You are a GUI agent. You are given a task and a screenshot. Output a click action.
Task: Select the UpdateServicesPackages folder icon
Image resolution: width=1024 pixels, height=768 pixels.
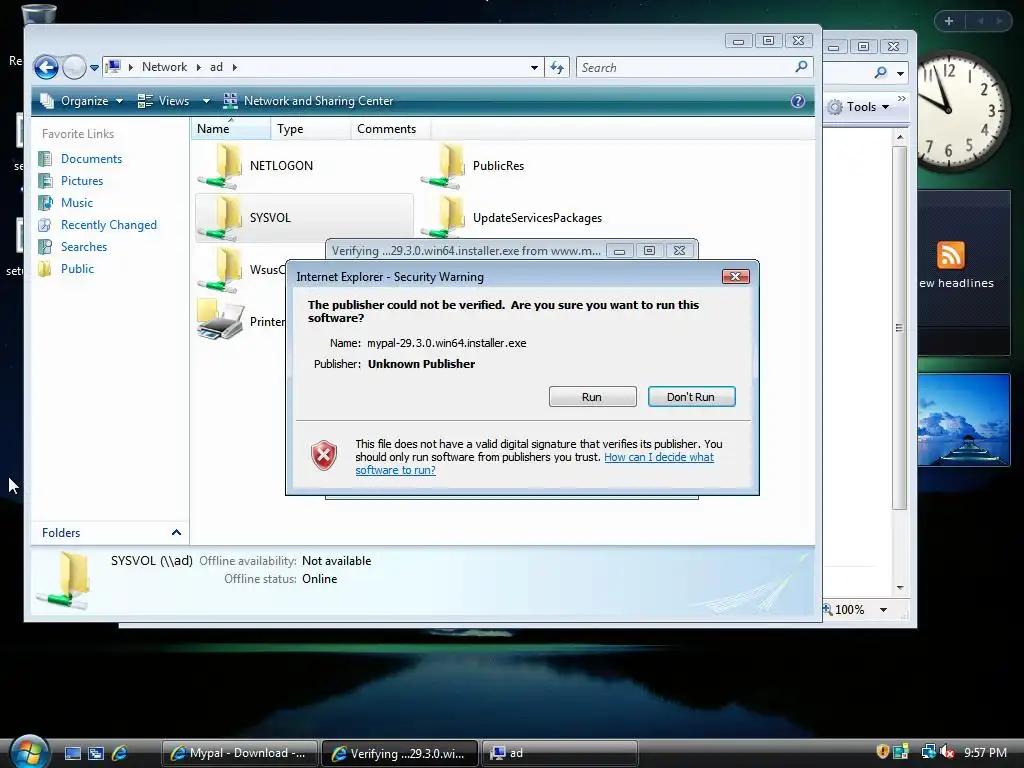(x=444, y=217)
